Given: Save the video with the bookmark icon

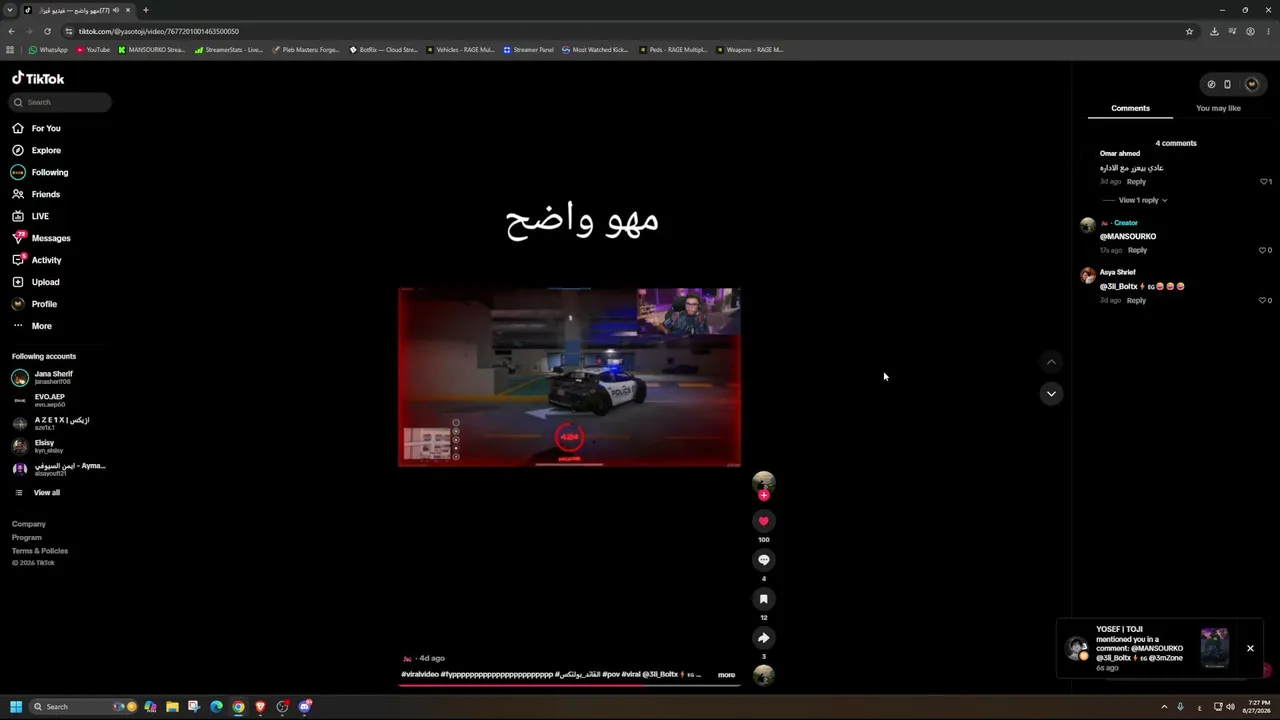Looking at the screenshot, I should pos(763,599).
